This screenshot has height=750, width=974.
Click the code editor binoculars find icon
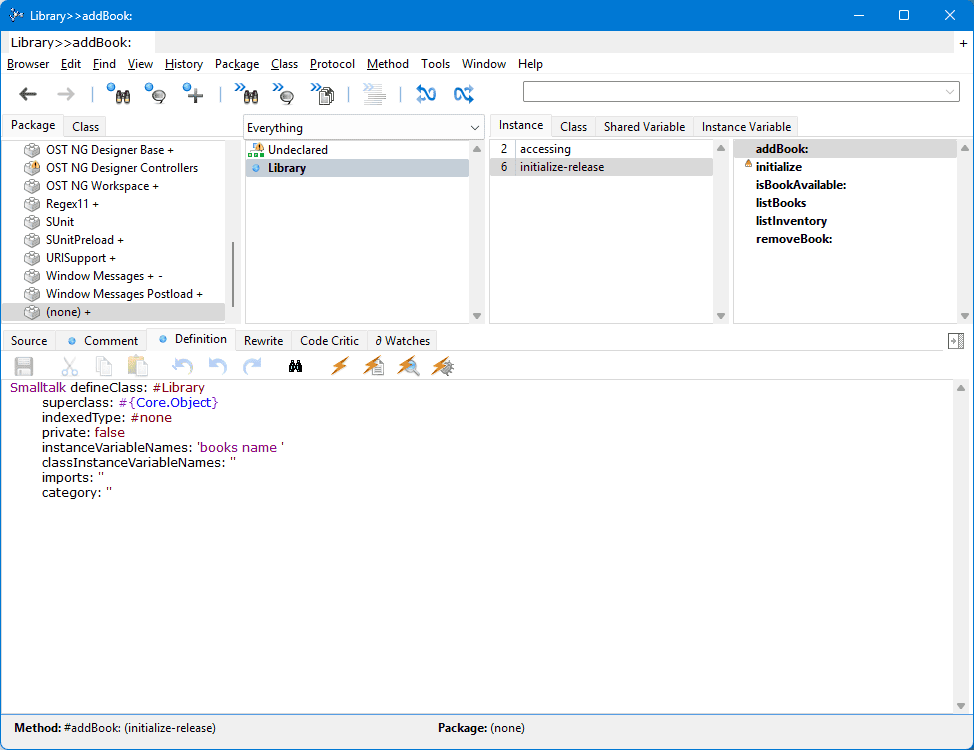(x=295, y=366)
